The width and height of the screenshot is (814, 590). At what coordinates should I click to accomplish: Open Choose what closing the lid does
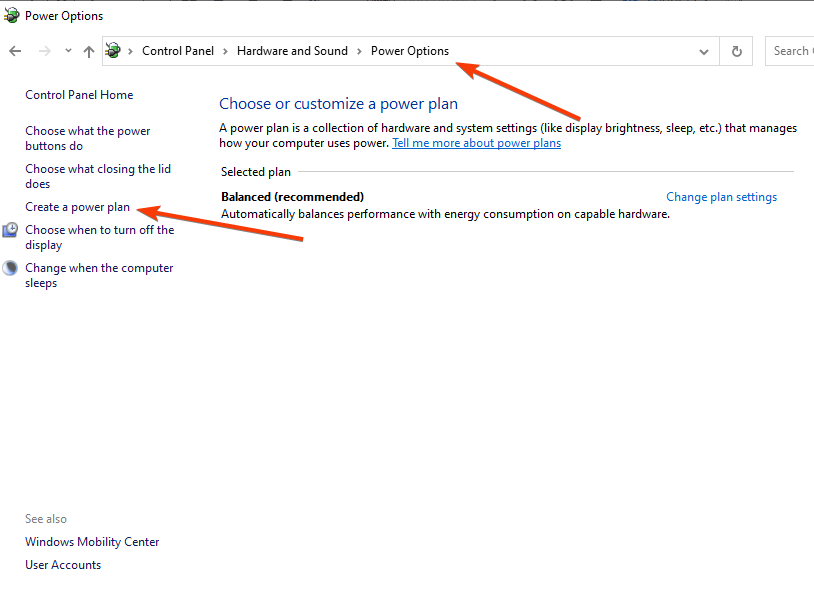tap(98, 176)
